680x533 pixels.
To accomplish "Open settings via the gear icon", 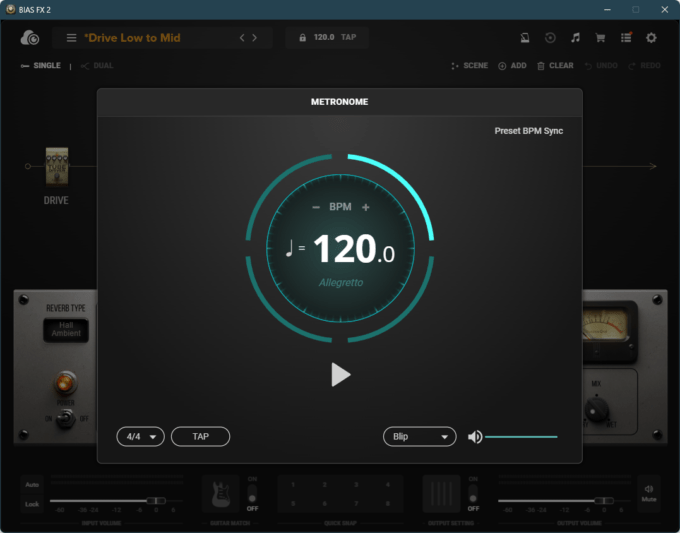I will point(651,38).
